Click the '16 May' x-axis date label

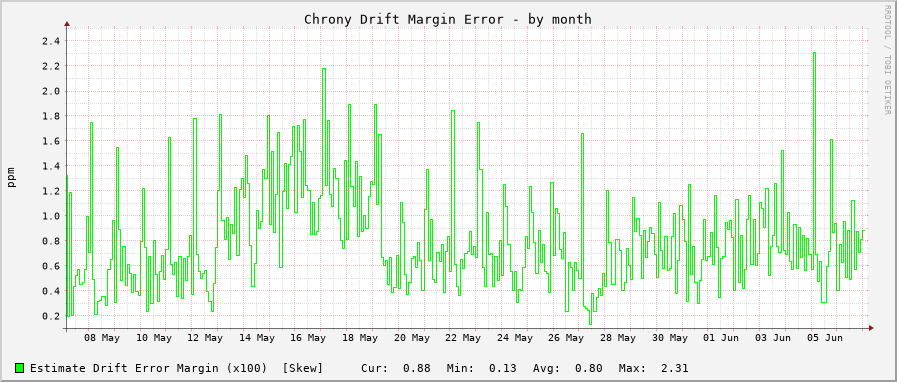pos(308,339)
